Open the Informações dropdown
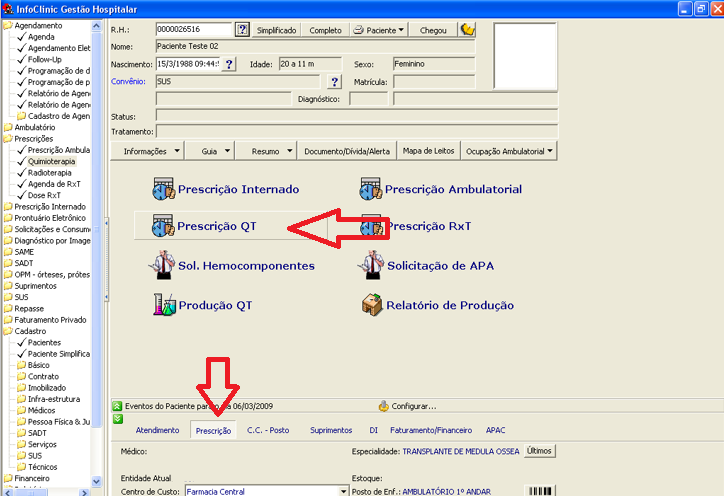 (148, 151)
